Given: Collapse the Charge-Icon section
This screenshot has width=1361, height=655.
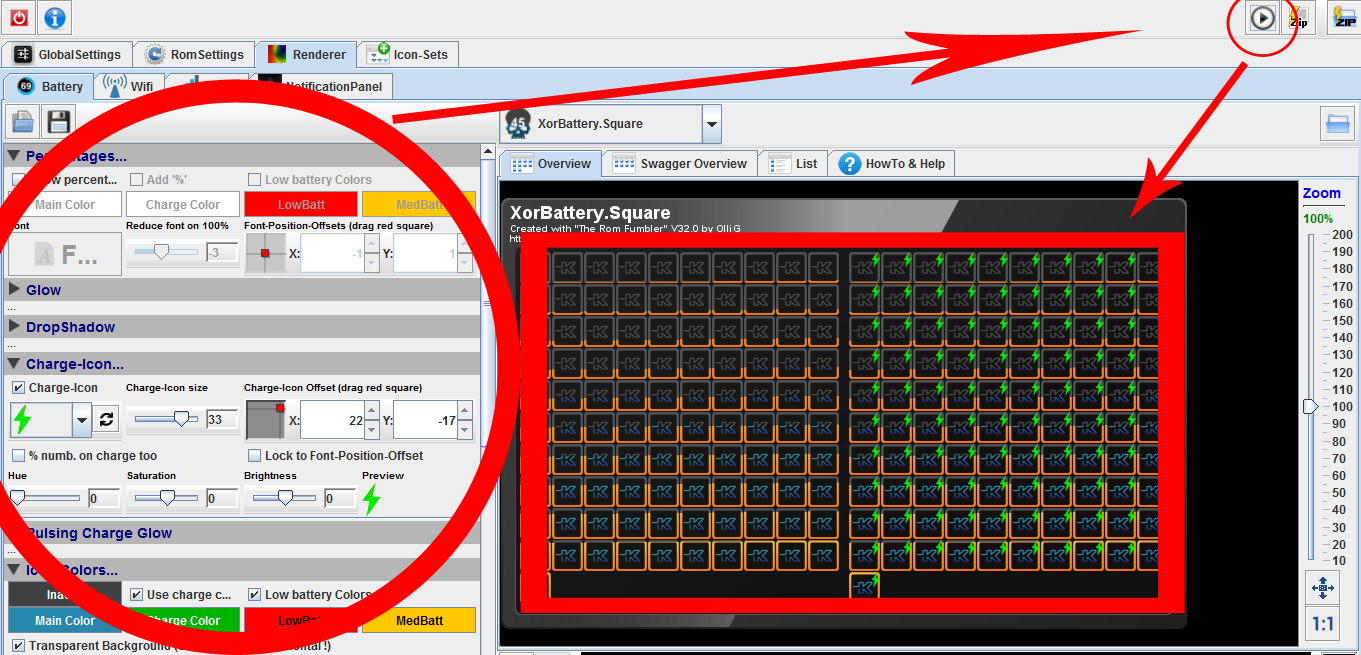Looking at the screenshot, I should 14,365.
